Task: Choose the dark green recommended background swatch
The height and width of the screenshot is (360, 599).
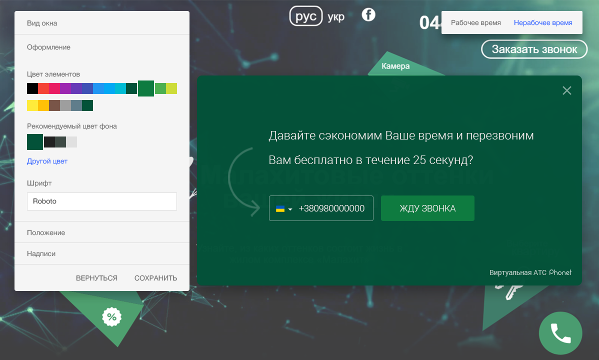Action: point(35,142)
